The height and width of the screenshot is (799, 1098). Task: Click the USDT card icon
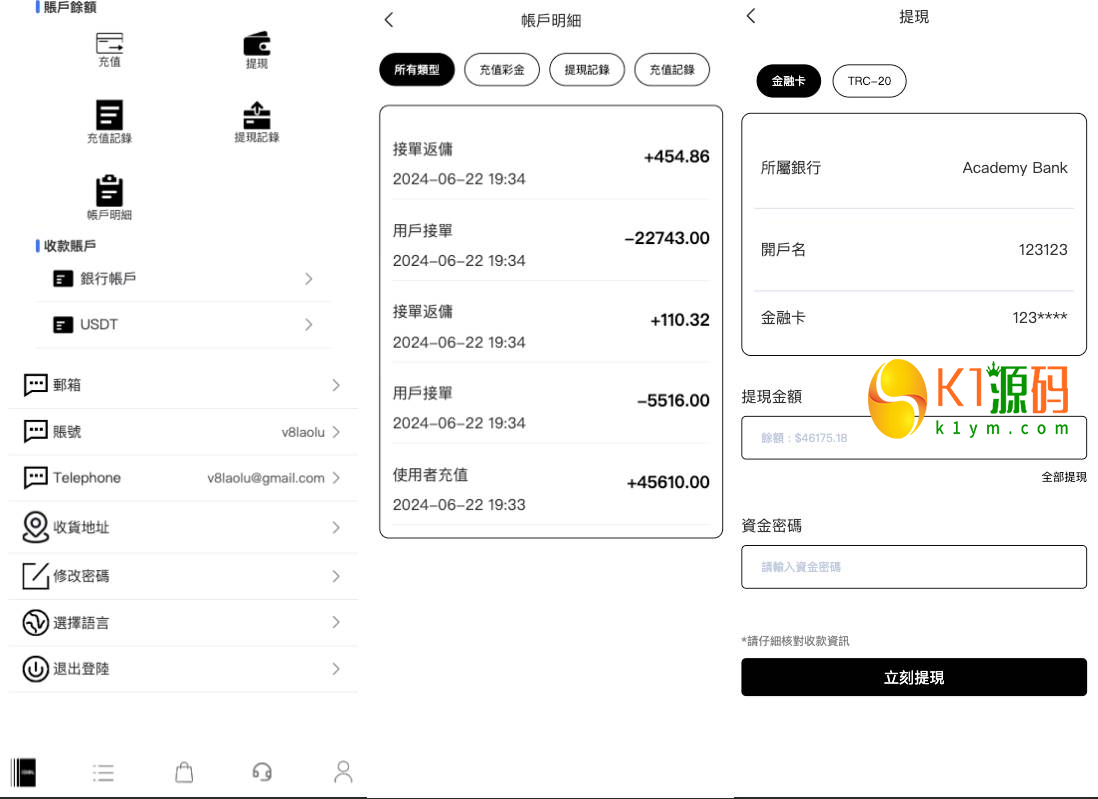click(63, 325)
